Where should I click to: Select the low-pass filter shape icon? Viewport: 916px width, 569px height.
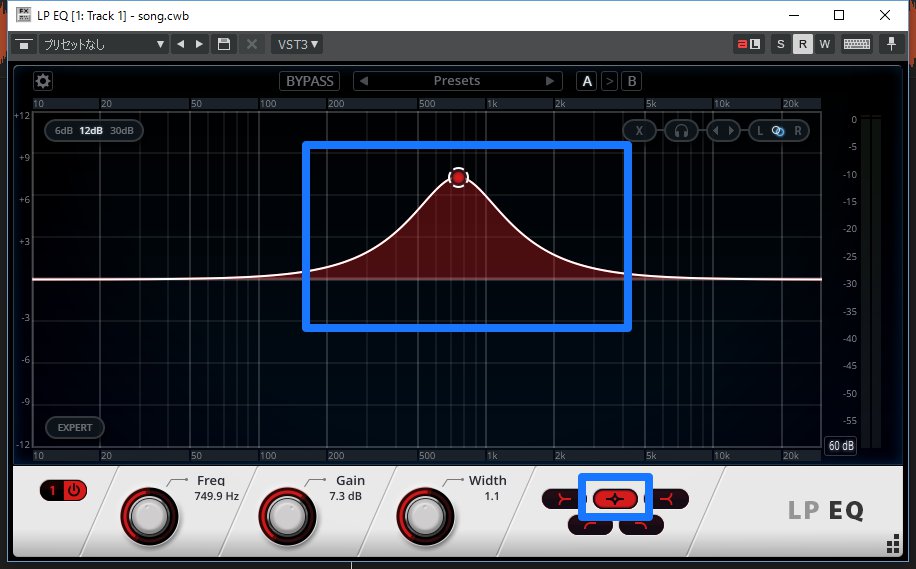click(641, 525)
